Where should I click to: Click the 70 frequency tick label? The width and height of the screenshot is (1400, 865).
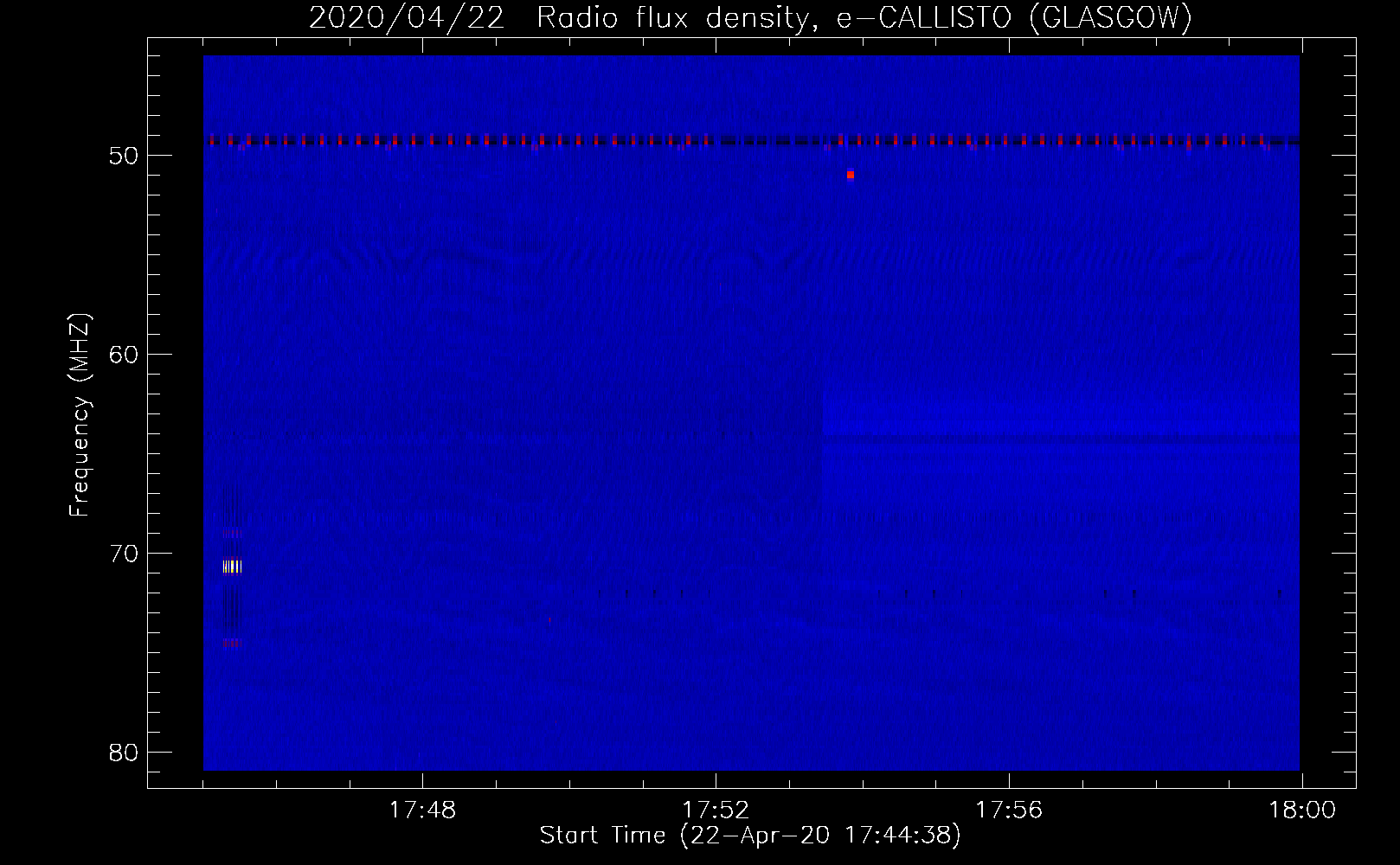(x=124, y=554)
